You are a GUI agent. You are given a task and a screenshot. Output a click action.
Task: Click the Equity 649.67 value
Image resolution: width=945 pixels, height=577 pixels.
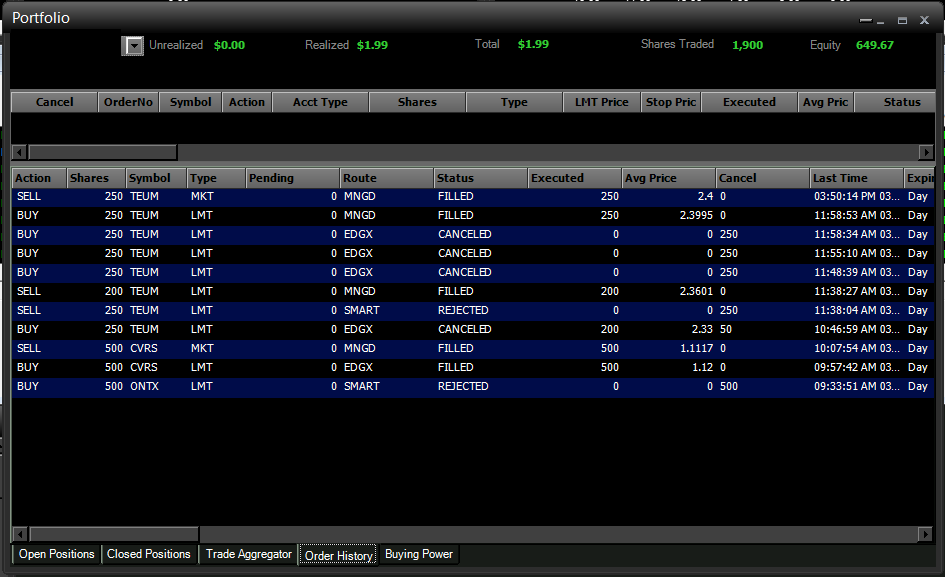click(x=874, y=45)
